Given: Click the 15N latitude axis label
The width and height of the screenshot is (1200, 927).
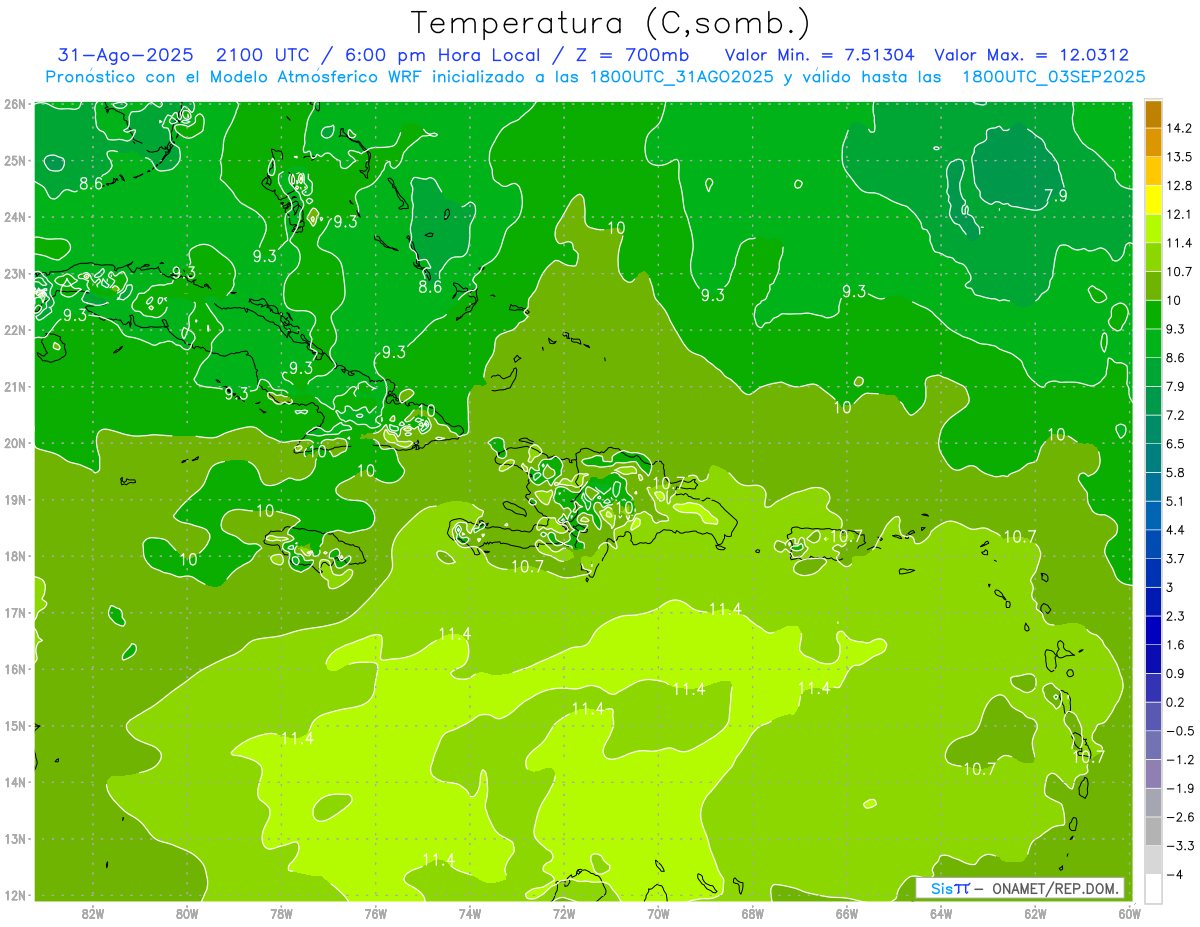Looking at the screenshot, I should coord(14,726).
